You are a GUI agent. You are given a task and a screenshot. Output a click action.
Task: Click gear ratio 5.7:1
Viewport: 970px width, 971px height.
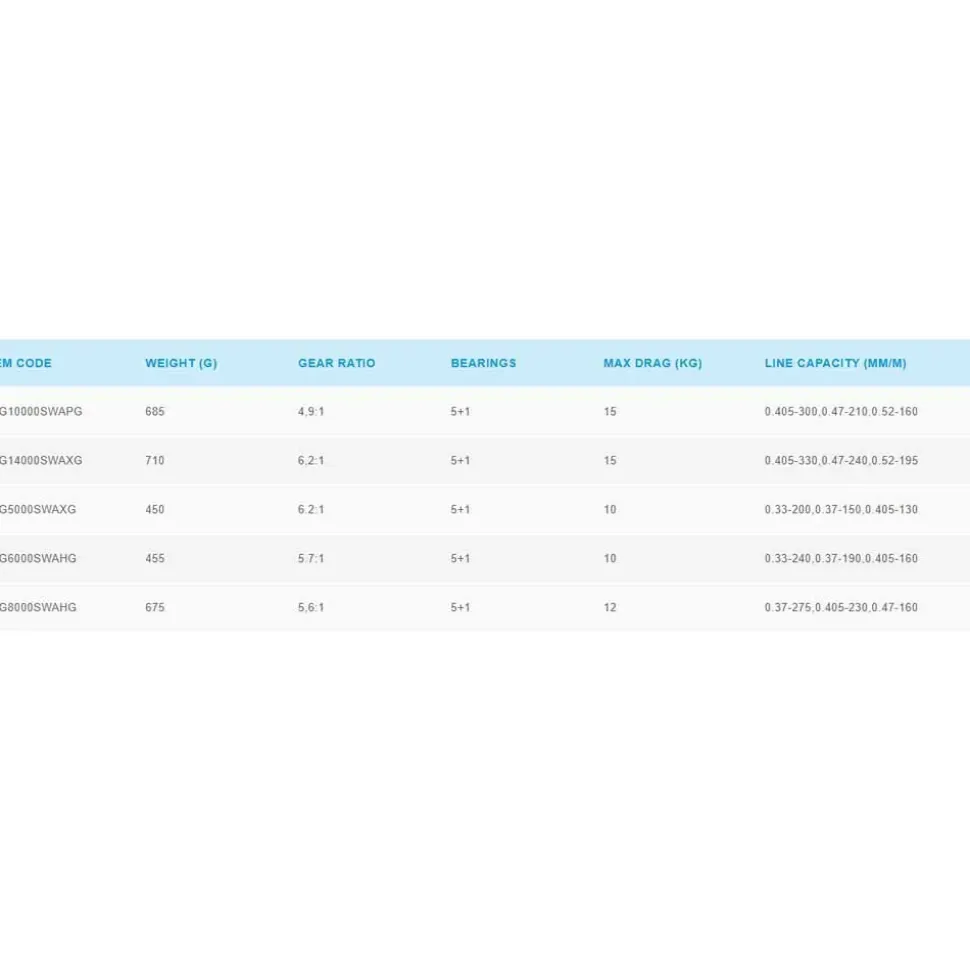311,559
